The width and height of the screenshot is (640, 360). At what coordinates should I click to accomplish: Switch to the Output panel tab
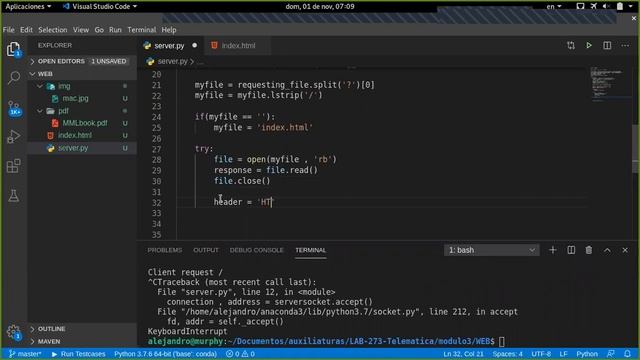(206, 250)
